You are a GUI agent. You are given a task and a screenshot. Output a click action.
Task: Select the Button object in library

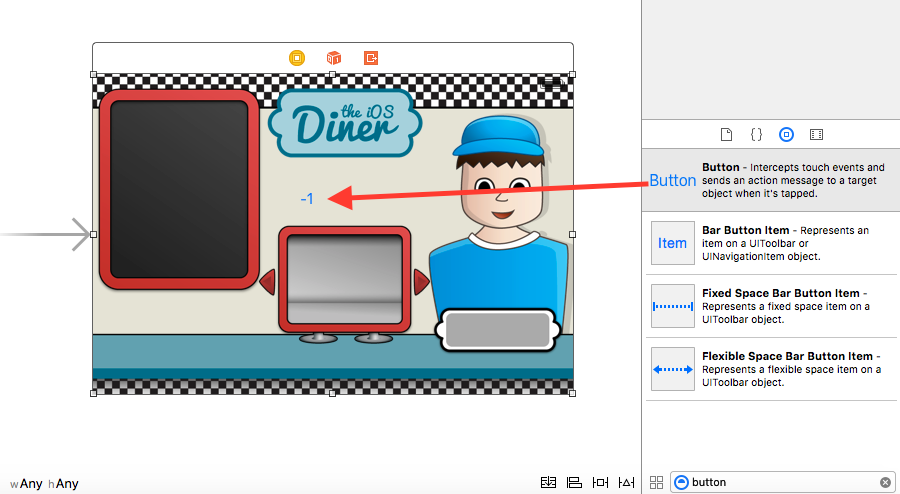771,180
